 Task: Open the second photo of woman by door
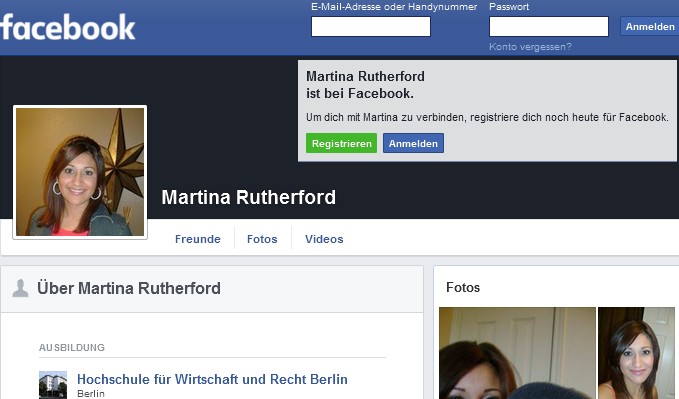(636, 353)
